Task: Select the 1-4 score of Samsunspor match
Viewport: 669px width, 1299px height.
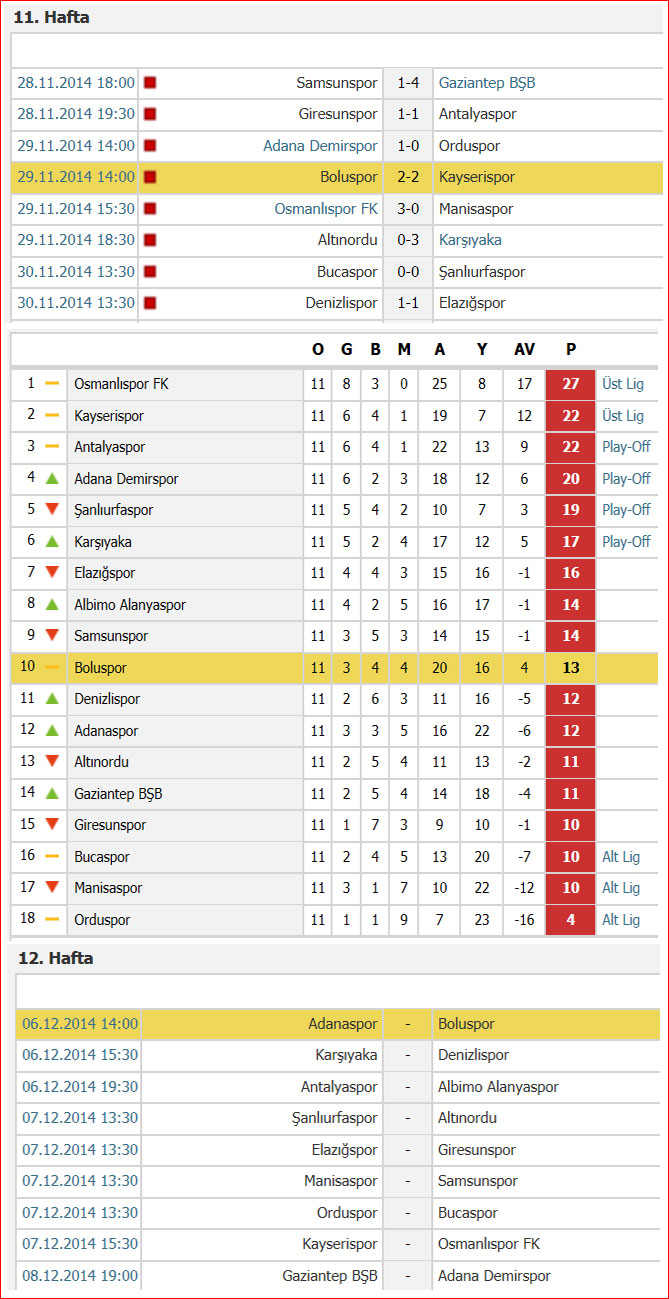Action: tap(408, 83)
